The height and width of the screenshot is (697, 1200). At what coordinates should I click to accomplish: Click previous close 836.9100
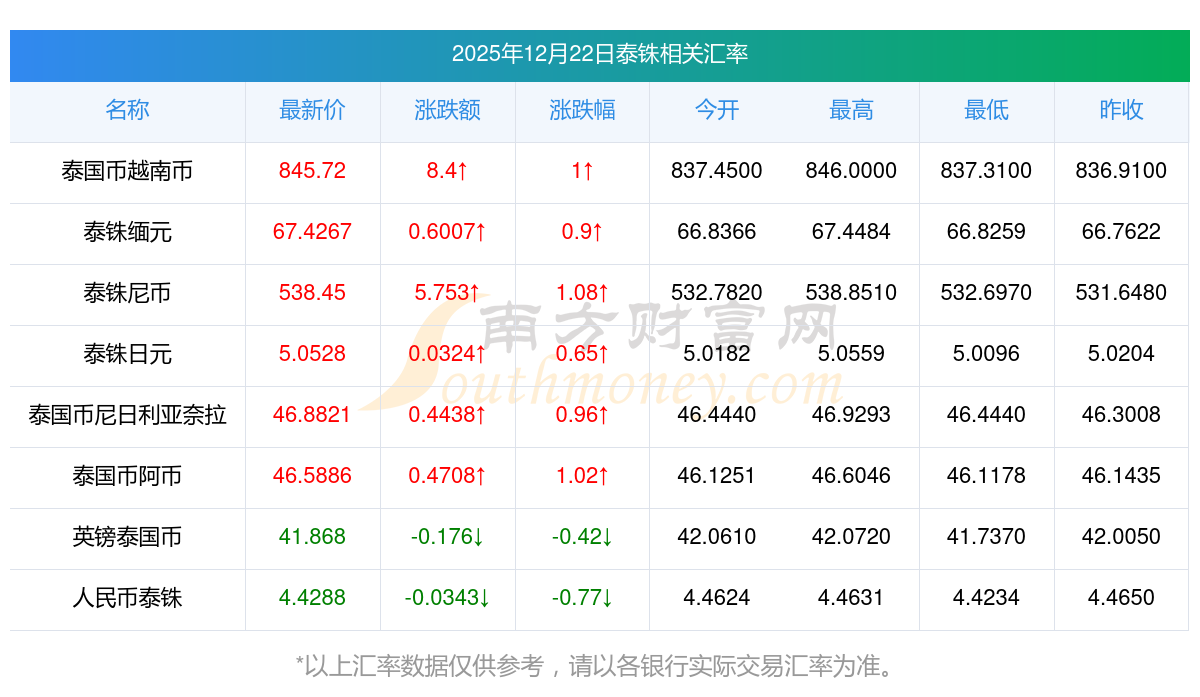click(x=1121, y=172)
